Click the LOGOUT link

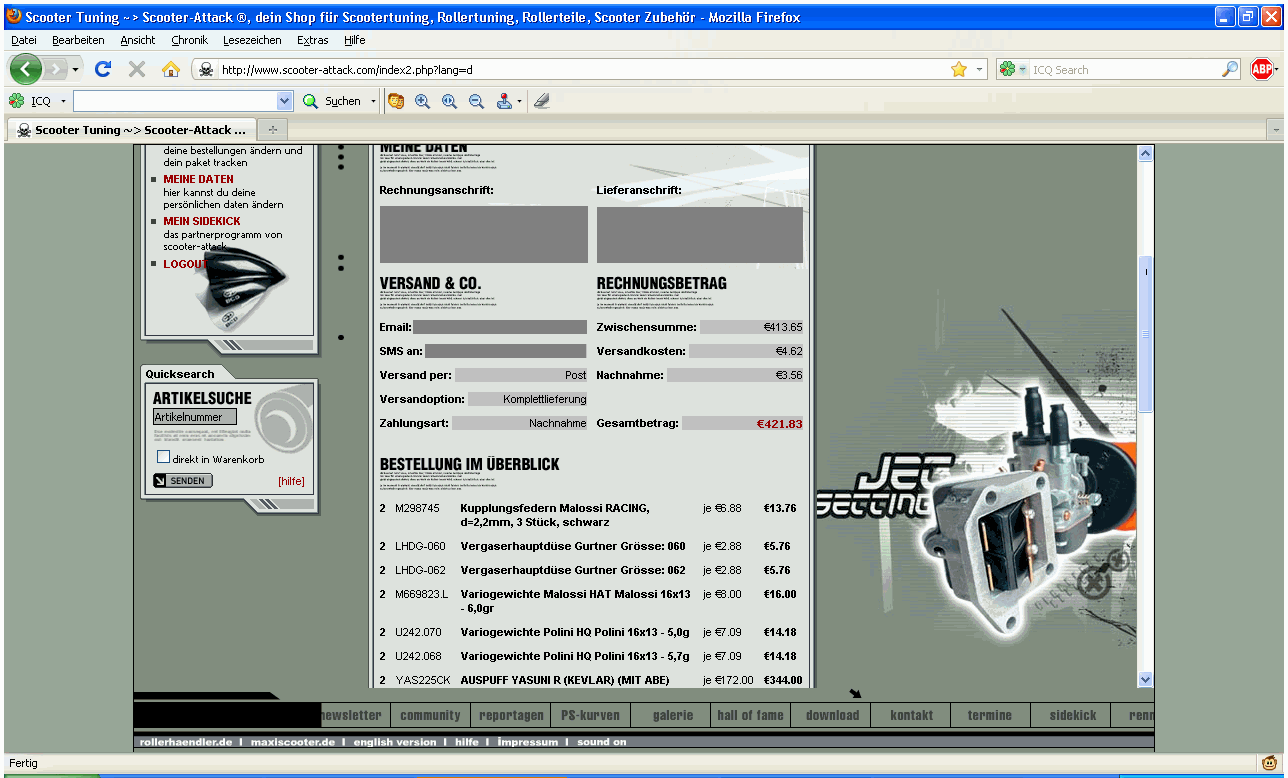point(185,264)
